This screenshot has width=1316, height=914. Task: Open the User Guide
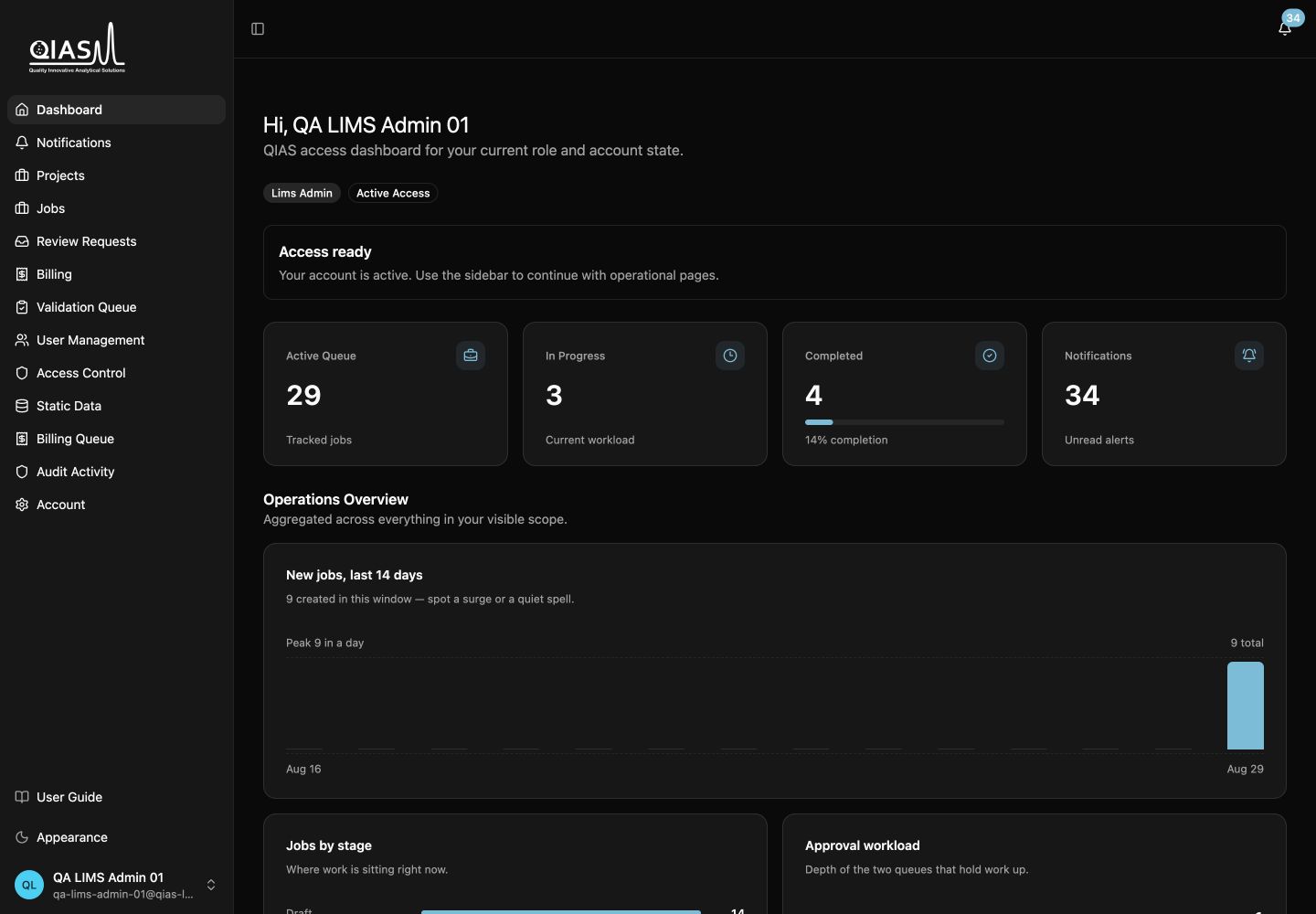click(116, 797)
